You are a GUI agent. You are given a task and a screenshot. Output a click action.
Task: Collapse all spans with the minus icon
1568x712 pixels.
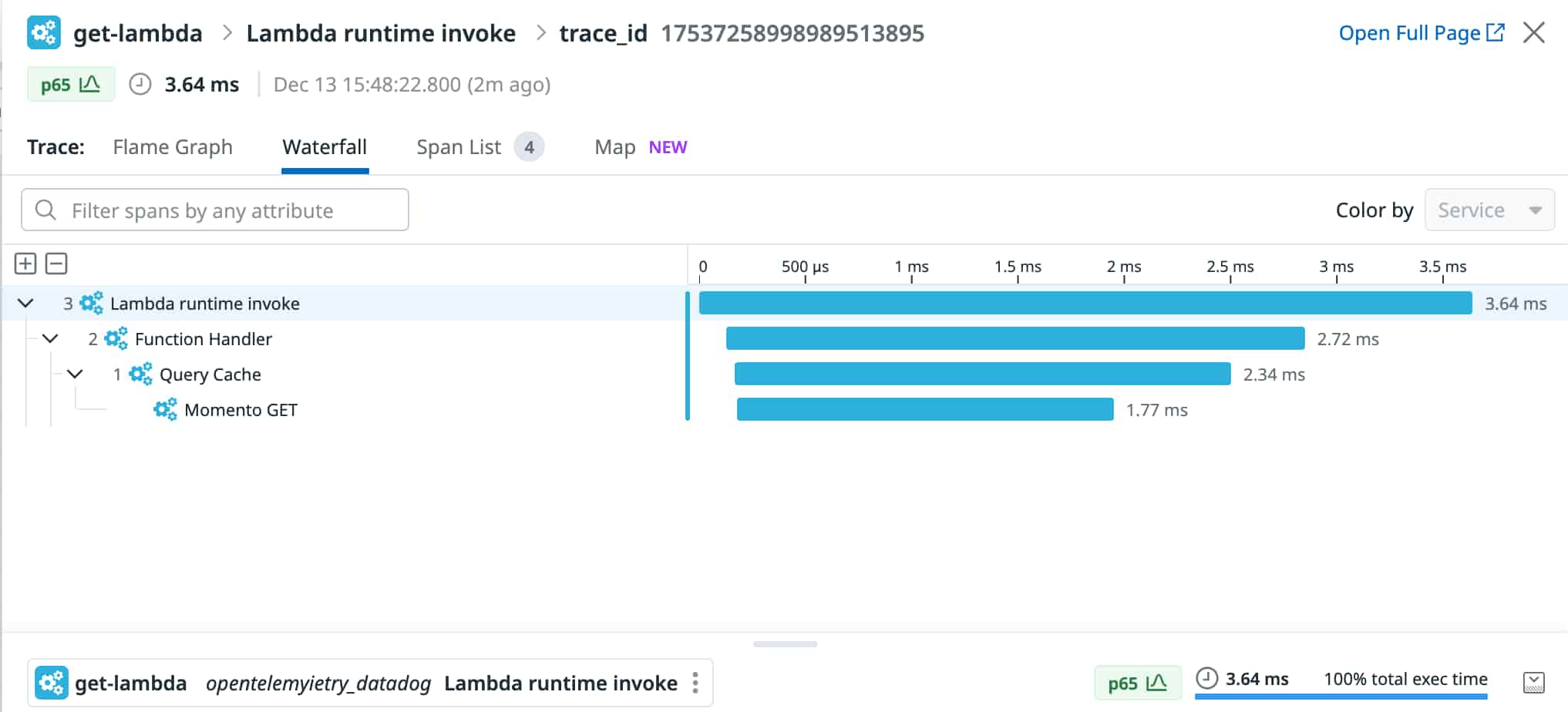point(56,264)
